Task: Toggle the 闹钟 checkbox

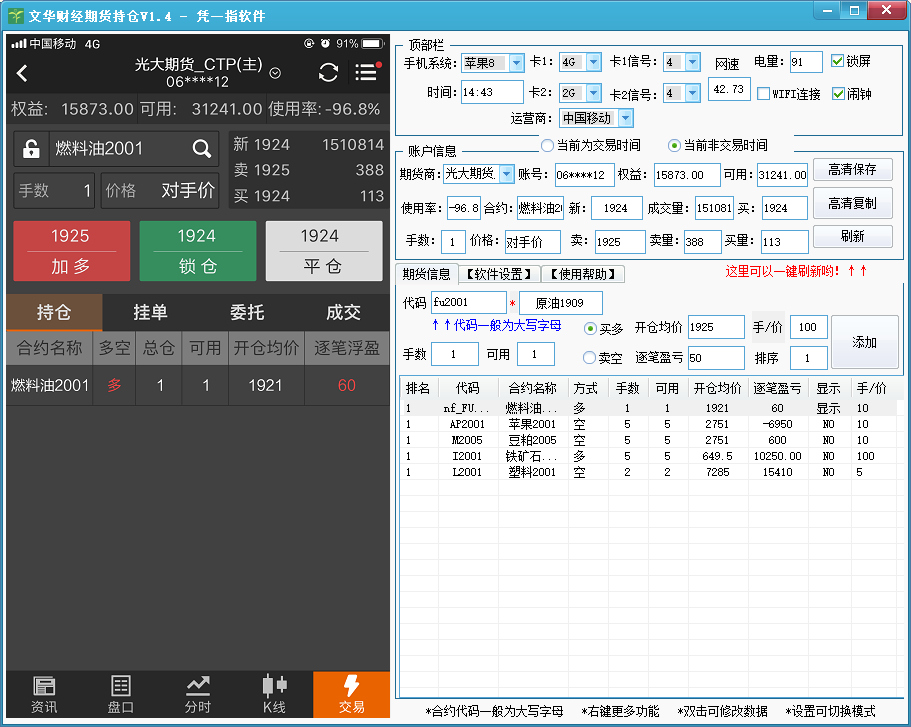Action: click(838, 94)
